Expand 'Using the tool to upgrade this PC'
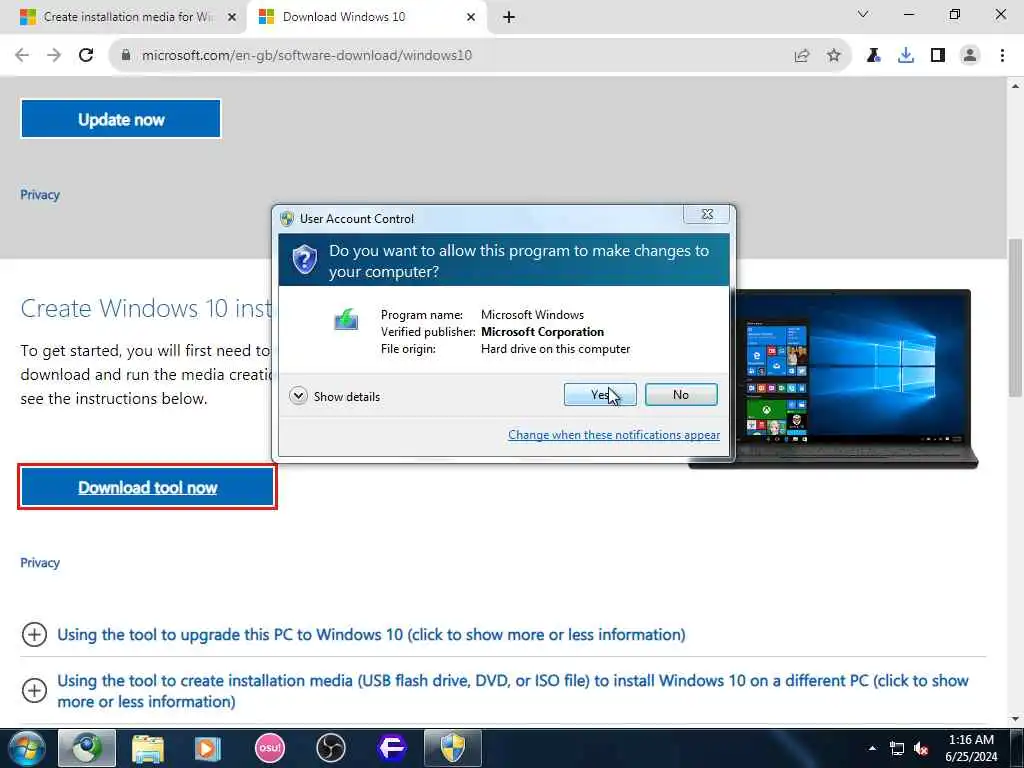The height and width of the screenshot is (768, 1024). tap(353, 634)
